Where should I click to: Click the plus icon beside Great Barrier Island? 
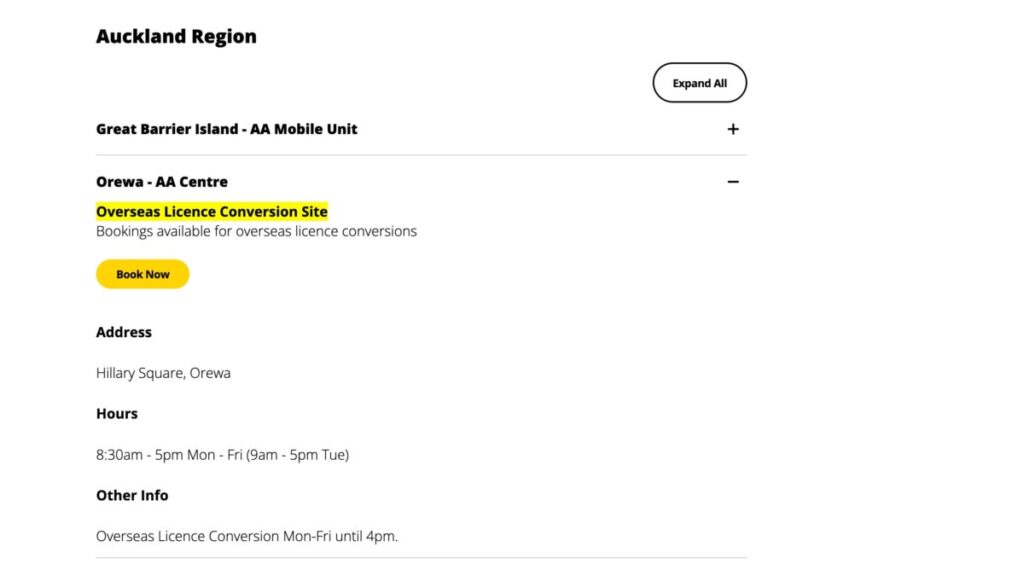[733, 128]
